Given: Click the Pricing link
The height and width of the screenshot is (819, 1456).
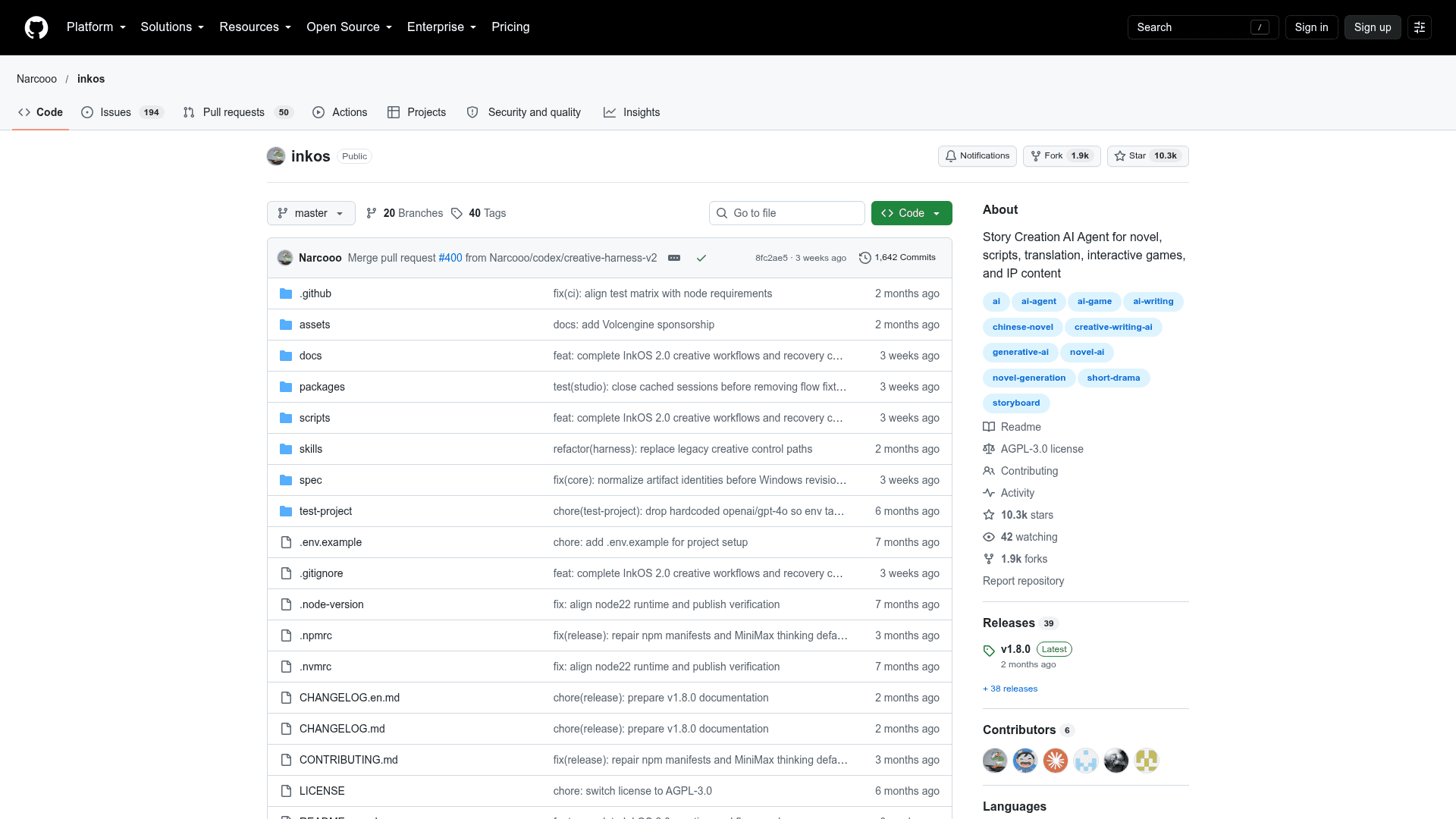Looking at the screenshot, I should click(510, 27).
